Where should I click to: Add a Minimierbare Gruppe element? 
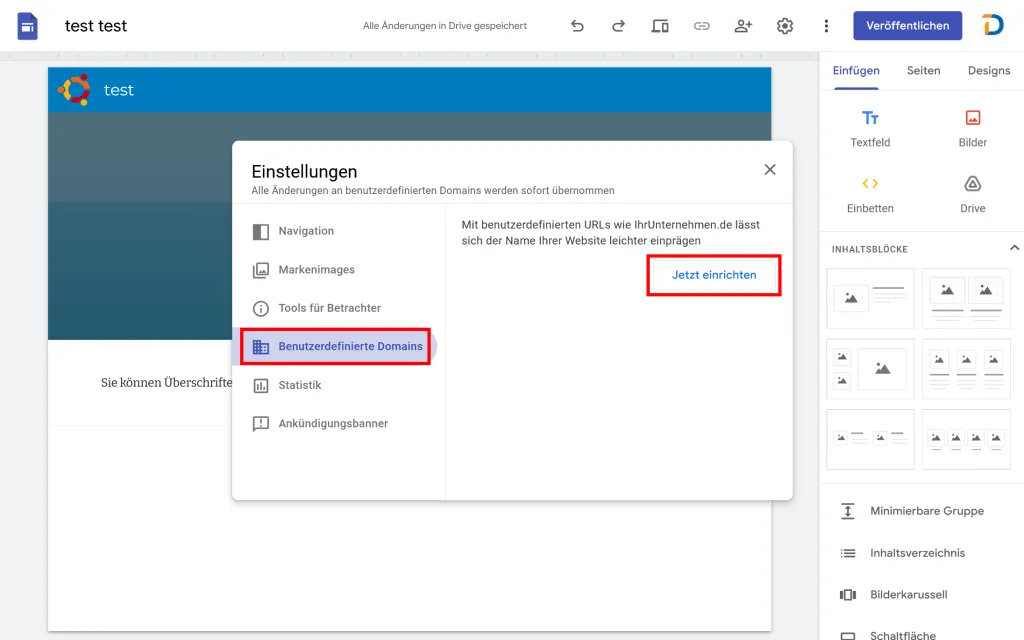926,511
